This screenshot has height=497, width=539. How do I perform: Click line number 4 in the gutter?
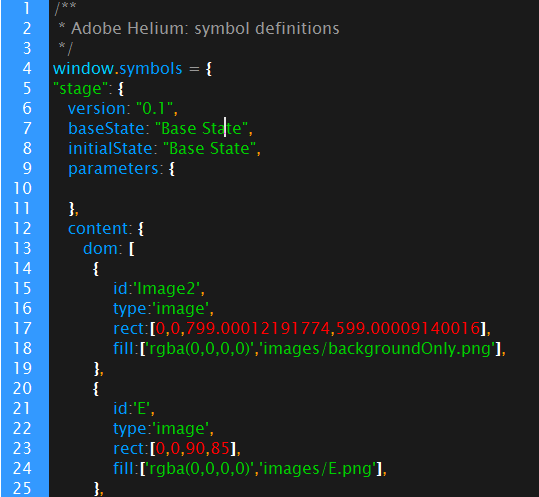coord(27,68)
